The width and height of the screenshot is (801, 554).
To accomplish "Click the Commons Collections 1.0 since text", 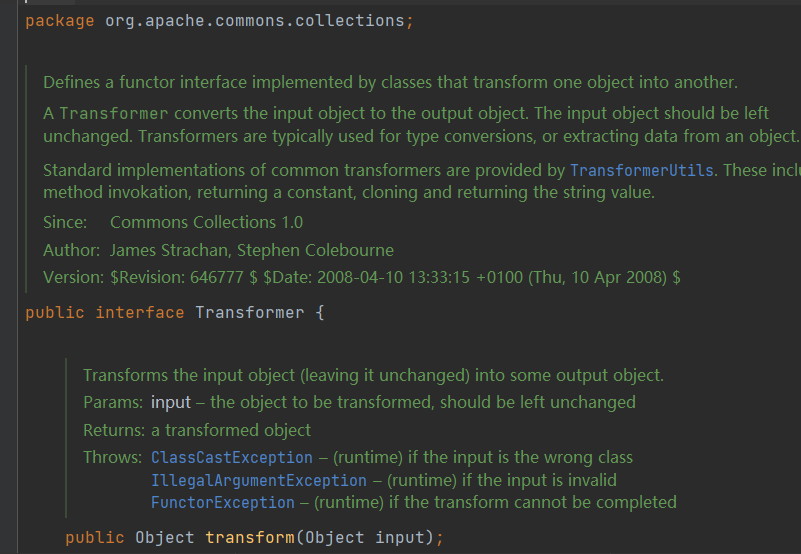I will (206, 222).
